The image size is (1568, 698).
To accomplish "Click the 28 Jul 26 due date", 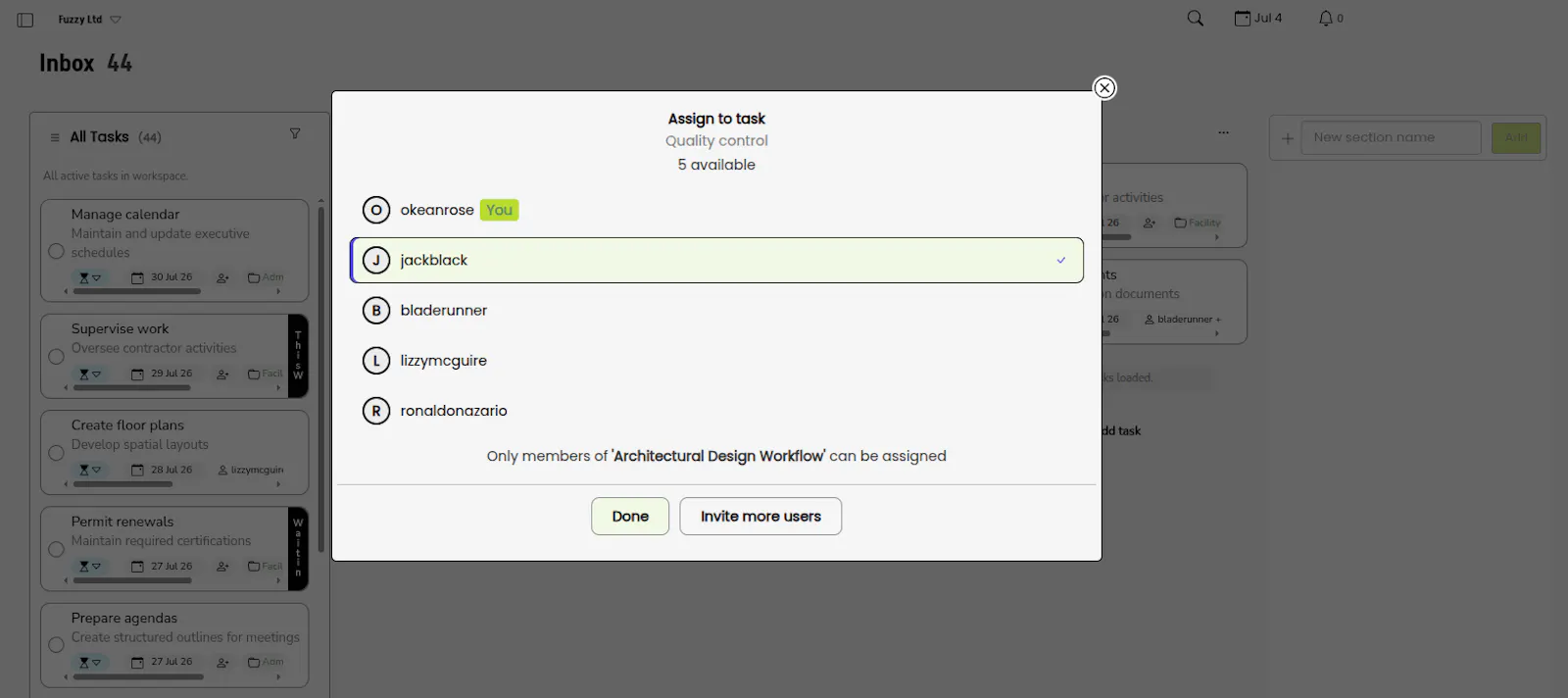I will (171, 470).
